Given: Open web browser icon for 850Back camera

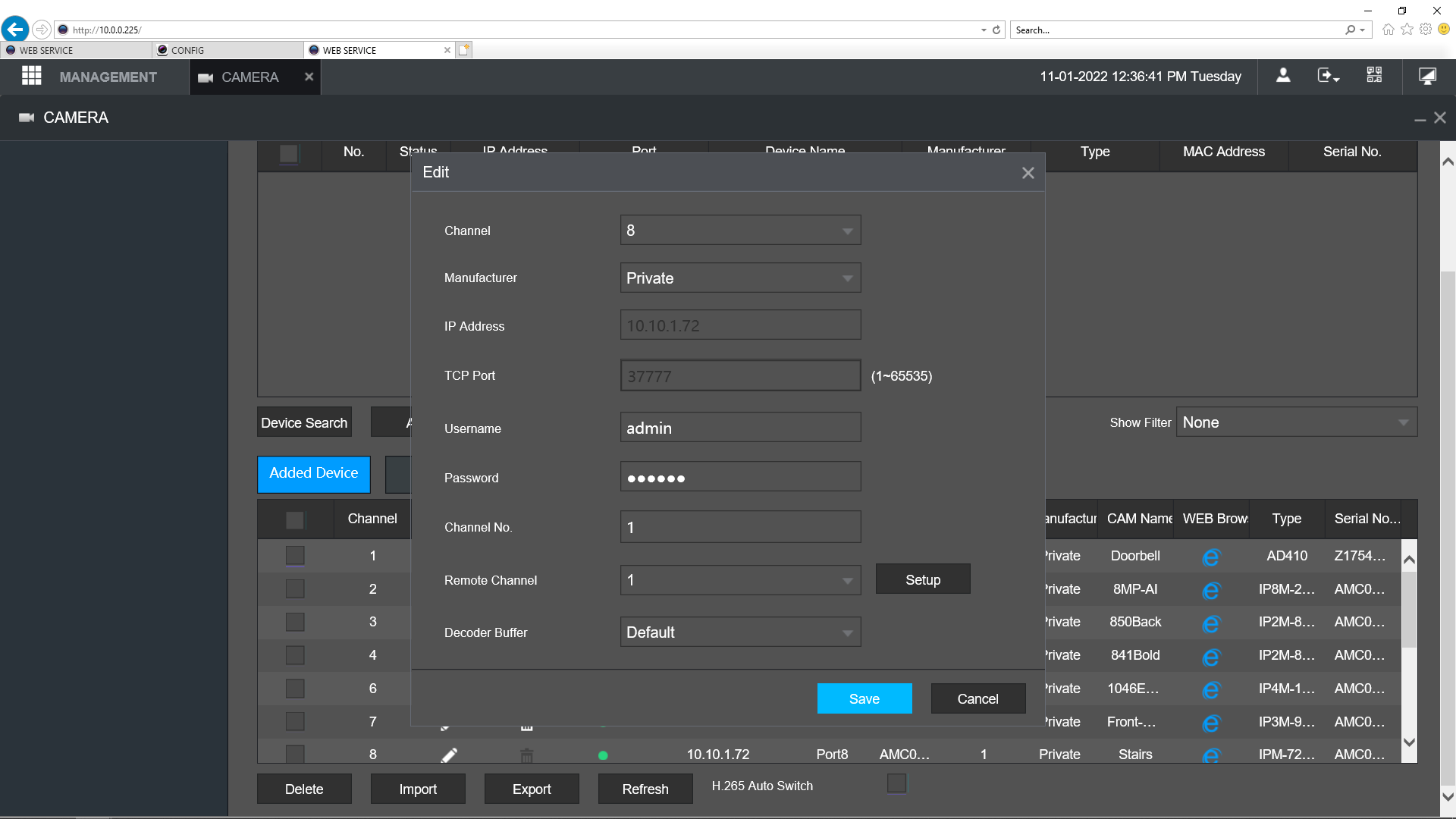Looking at the screenshot, I should (x=1211, y=623).
